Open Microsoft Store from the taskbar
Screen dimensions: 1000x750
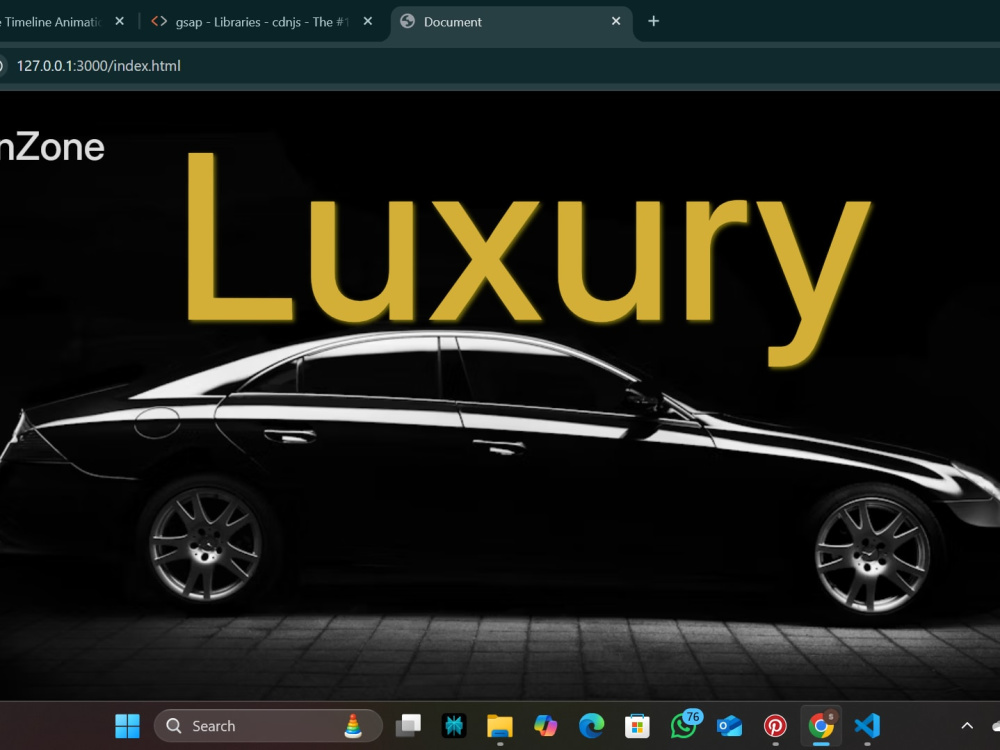pyautogui.click(x=637, y=726)
